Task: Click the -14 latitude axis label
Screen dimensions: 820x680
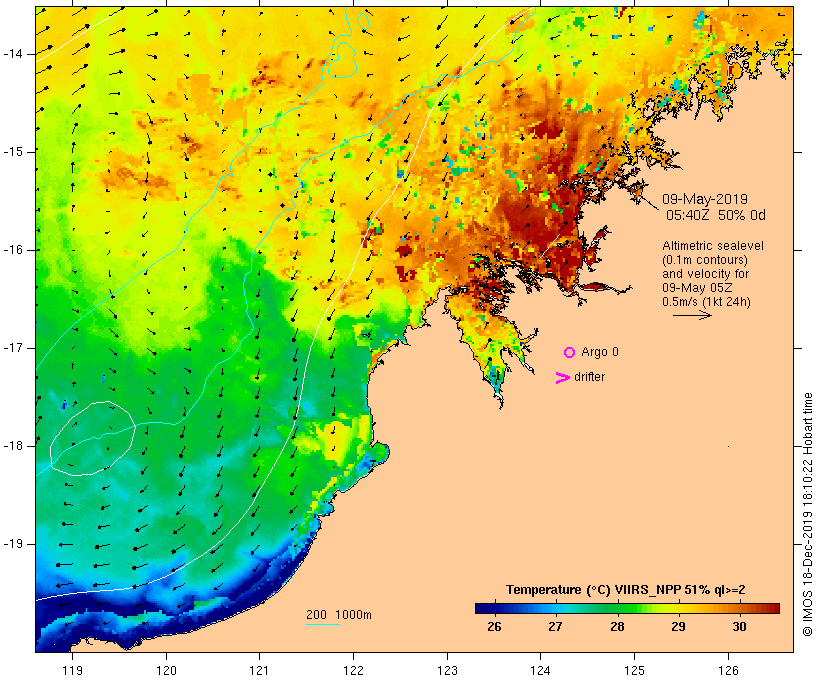Action: (x=13, y=54)
